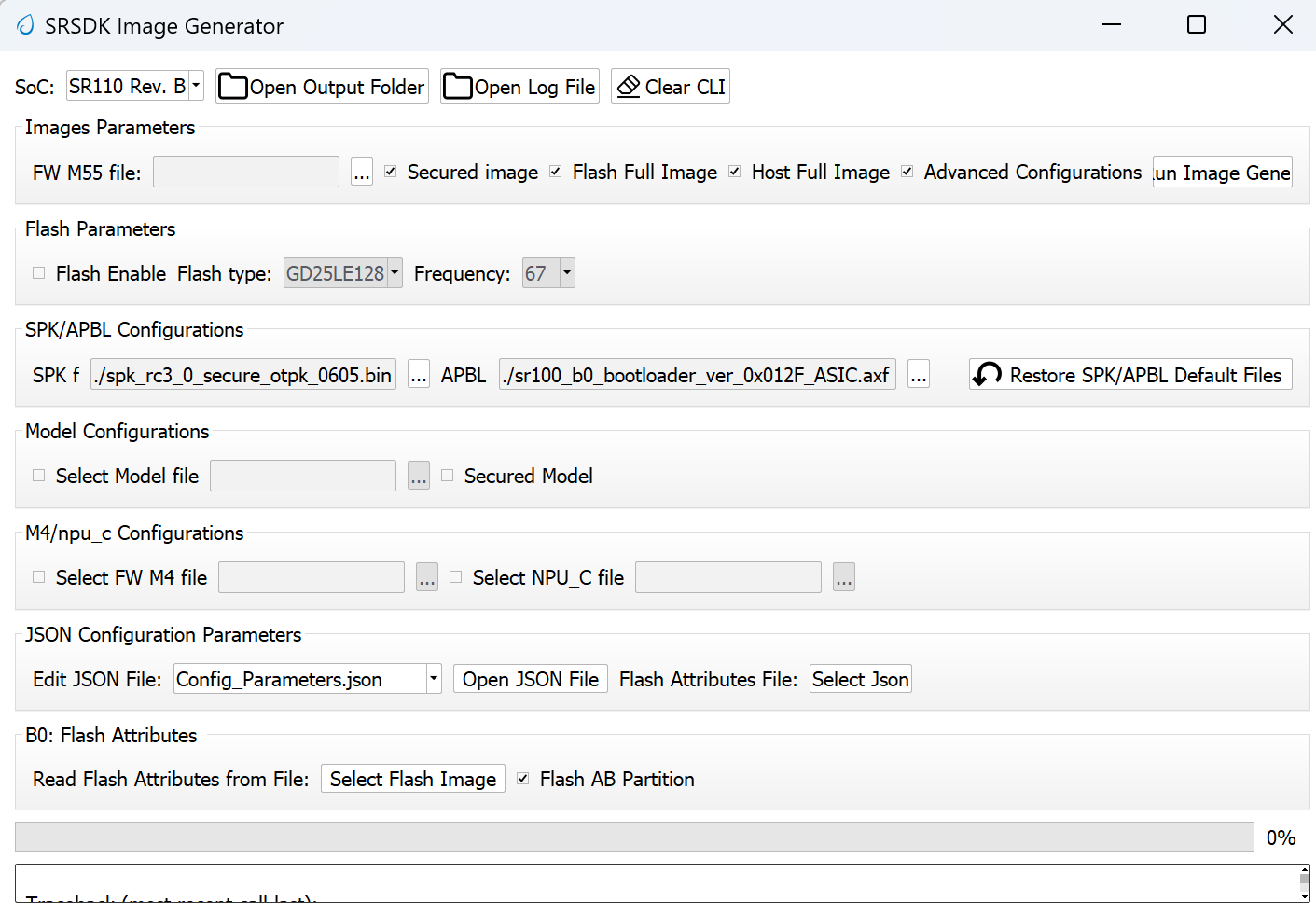Viewport: 1316px width, 913px height.
Task: Check the Secured Model option
Action: [448, 476]
